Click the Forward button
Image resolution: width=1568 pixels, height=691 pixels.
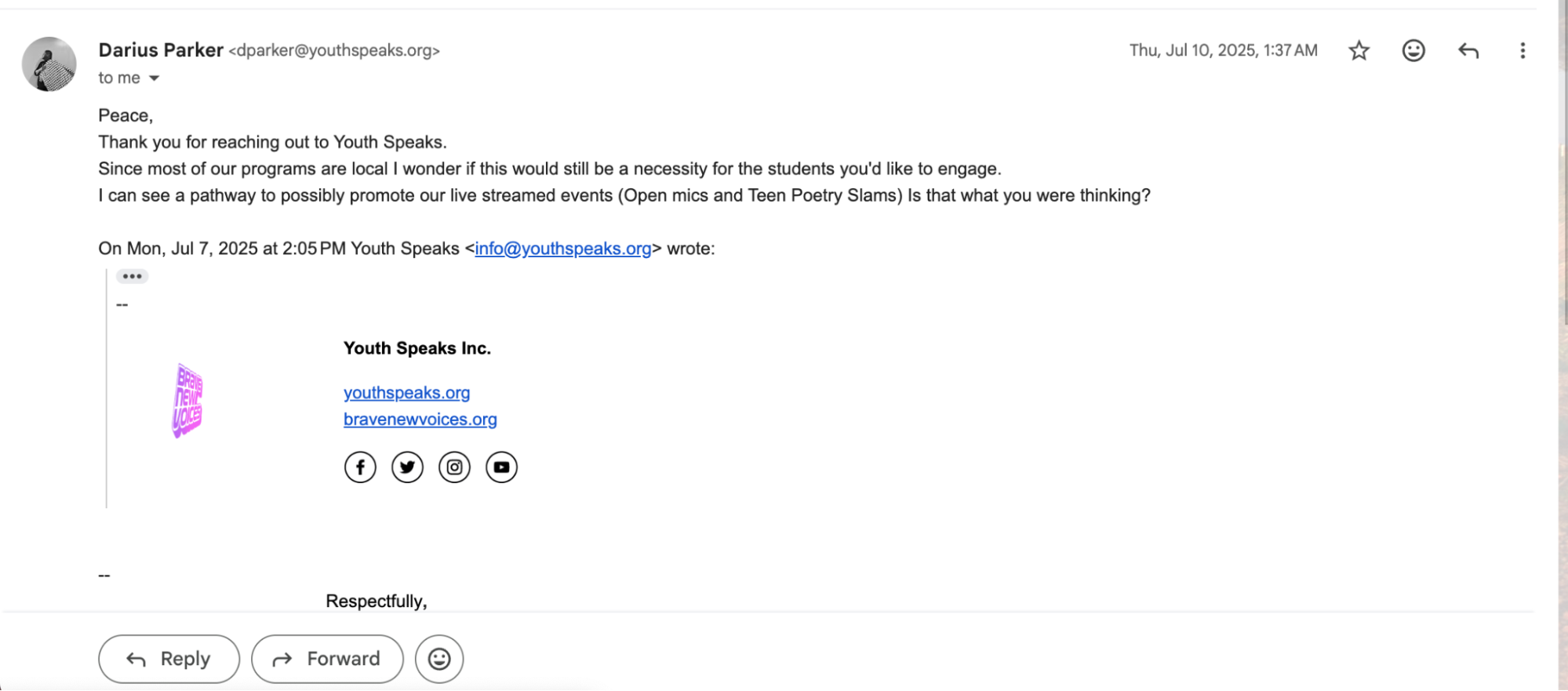click(x=327, y=659)
